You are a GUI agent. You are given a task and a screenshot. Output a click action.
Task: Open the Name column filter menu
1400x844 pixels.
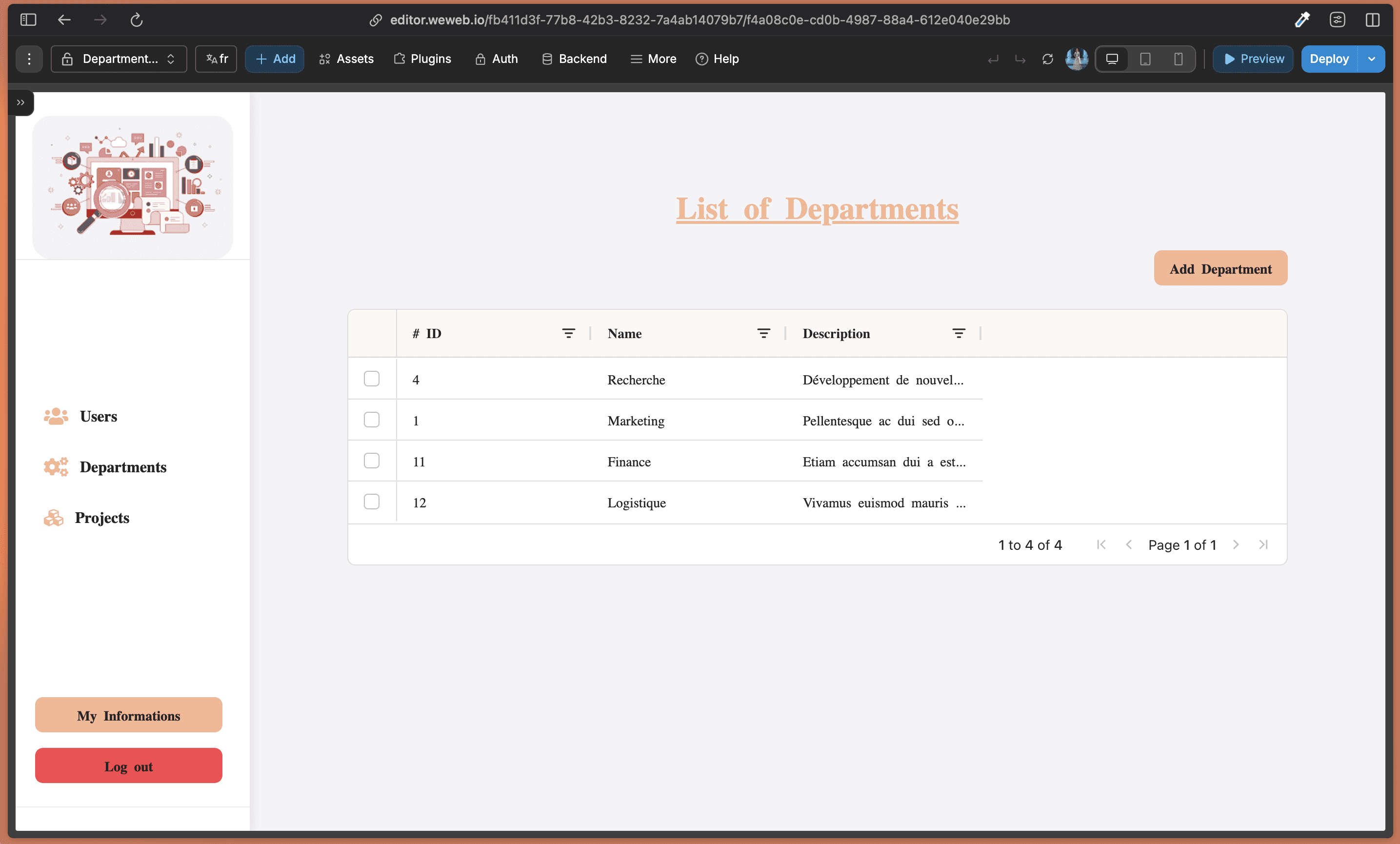click(763, 334)
